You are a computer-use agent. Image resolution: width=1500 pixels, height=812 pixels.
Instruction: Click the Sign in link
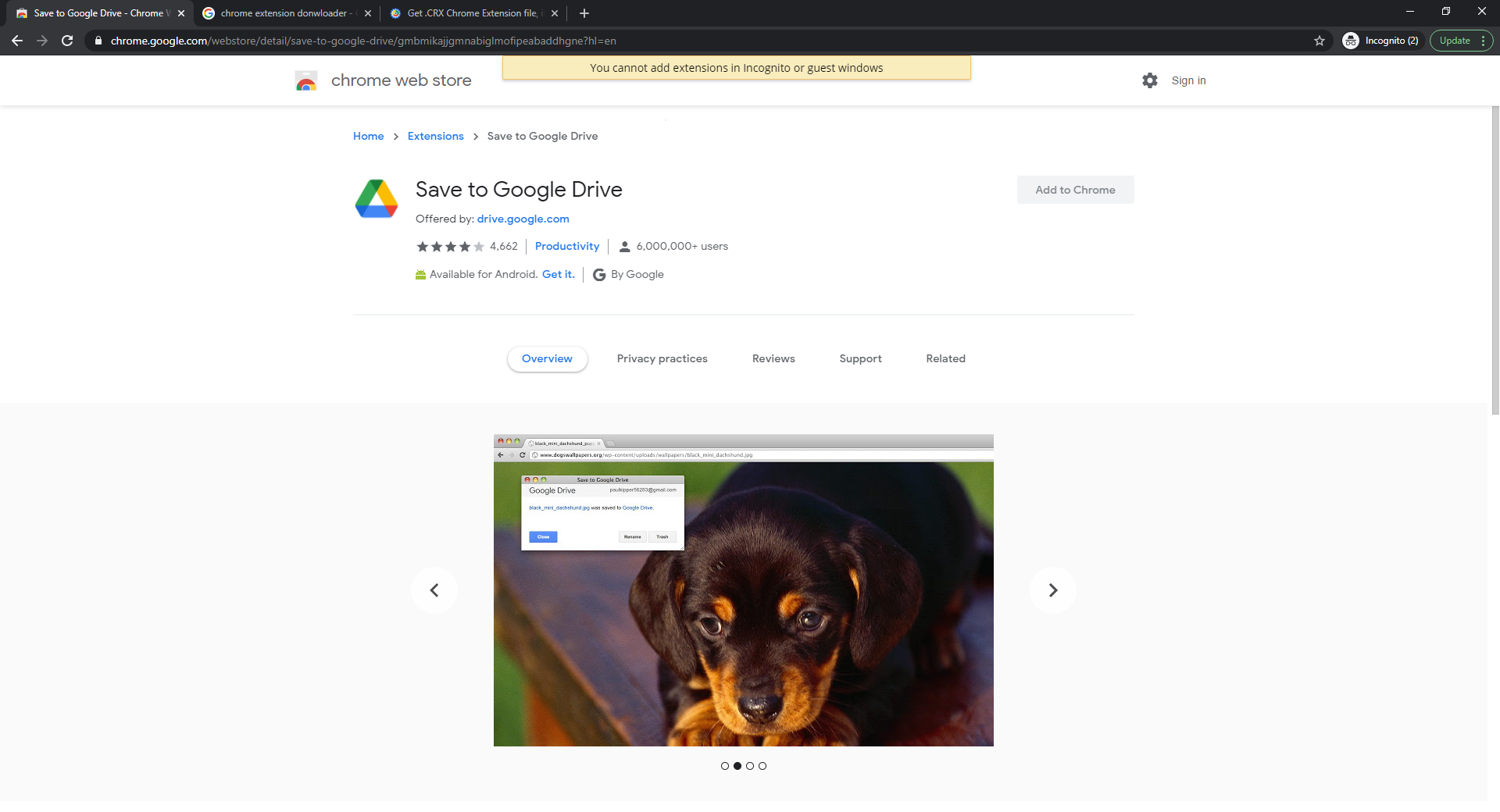pyautogui.click(x=1188, y=80)
